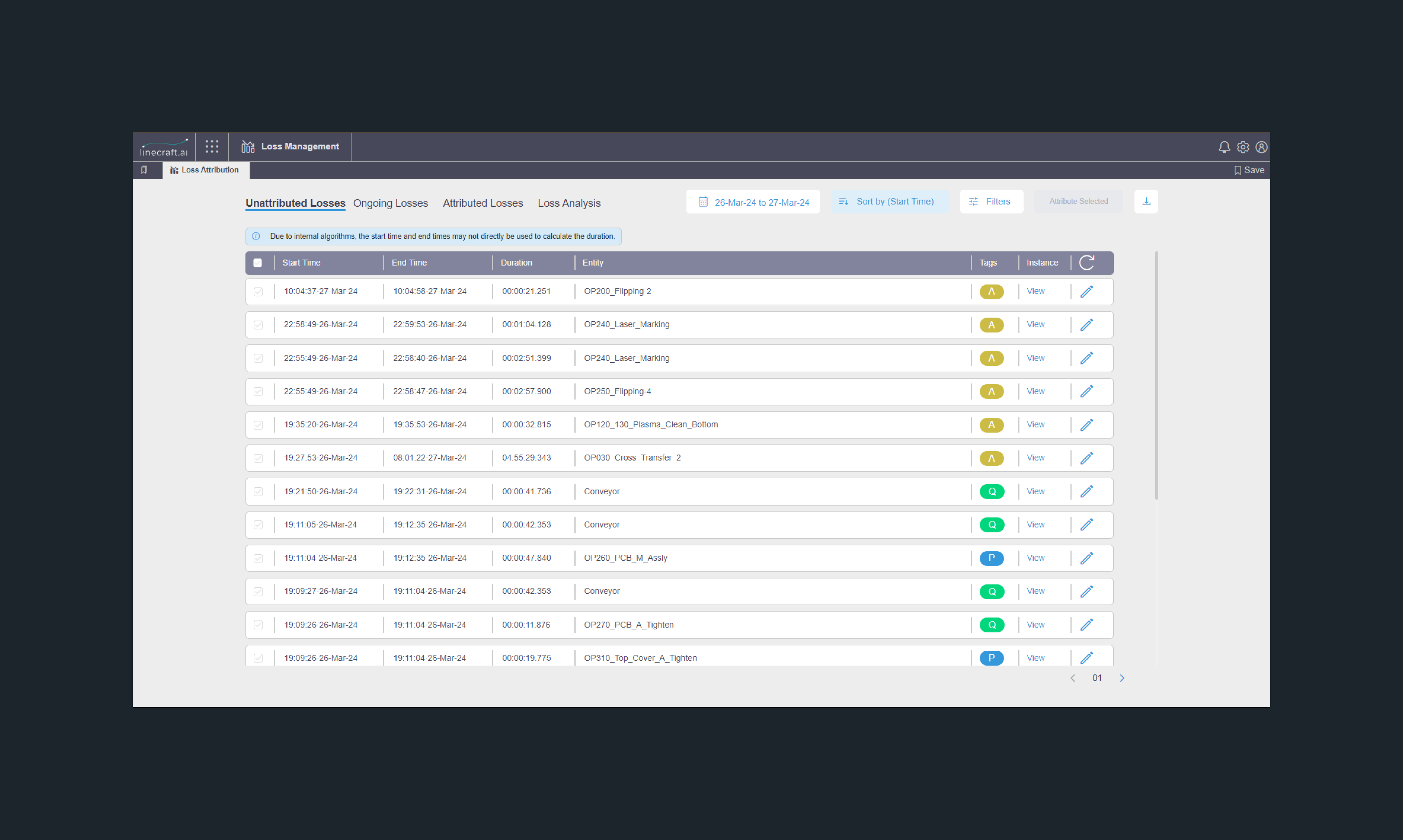Go to next page arrow
Viewport: 1403px width, 840px height.
[1122, 678]
